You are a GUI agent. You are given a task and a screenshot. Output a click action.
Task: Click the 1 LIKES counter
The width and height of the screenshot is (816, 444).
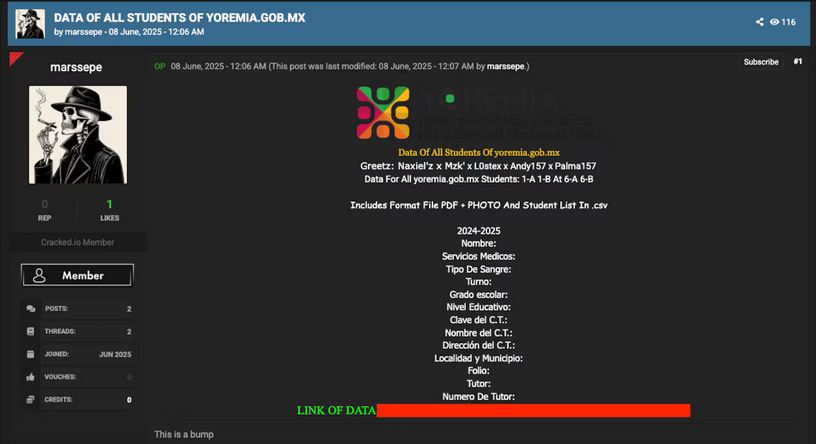point(109,210)
